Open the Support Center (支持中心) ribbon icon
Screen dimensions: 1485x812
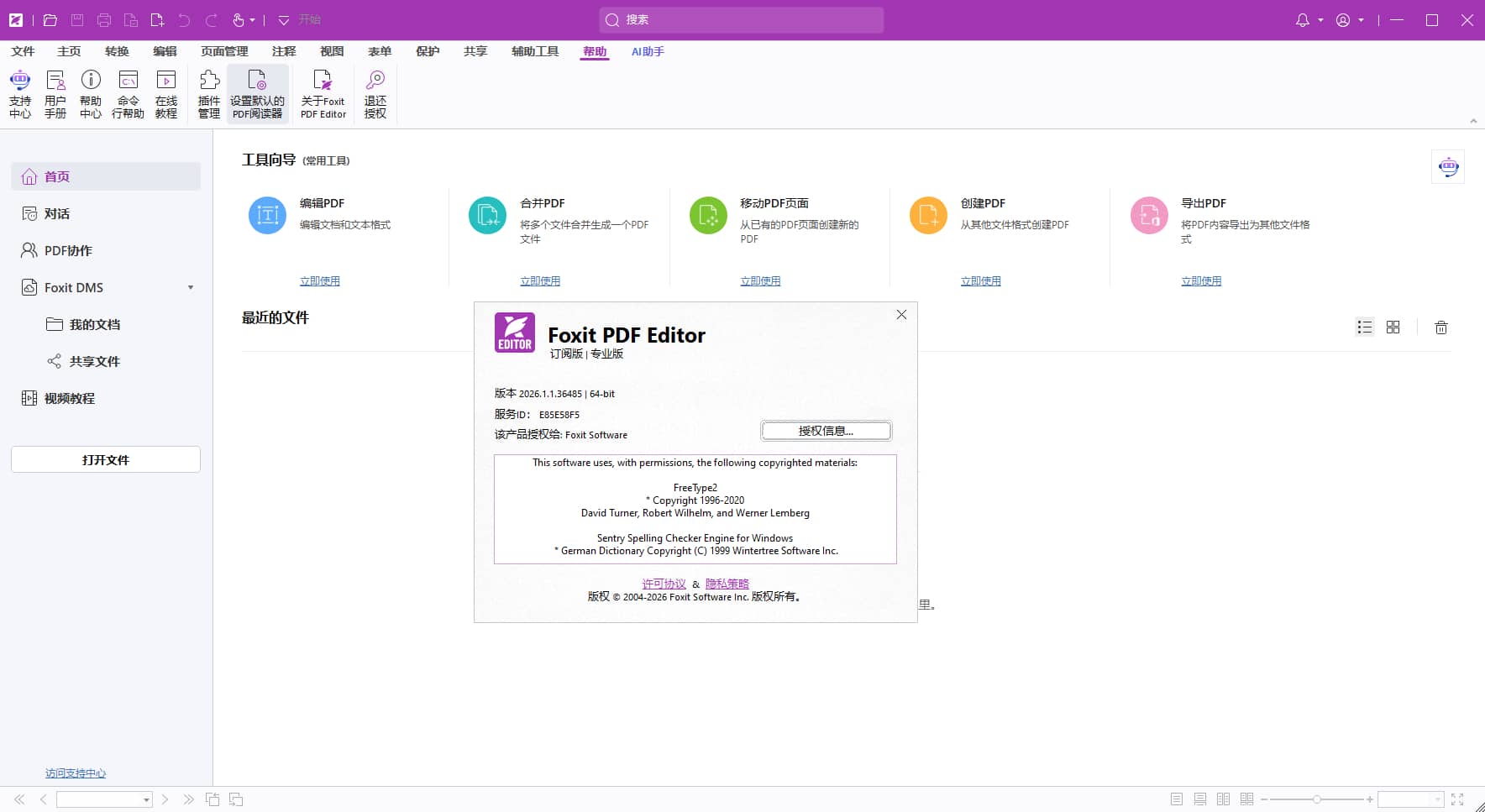[x=20, y=94]
